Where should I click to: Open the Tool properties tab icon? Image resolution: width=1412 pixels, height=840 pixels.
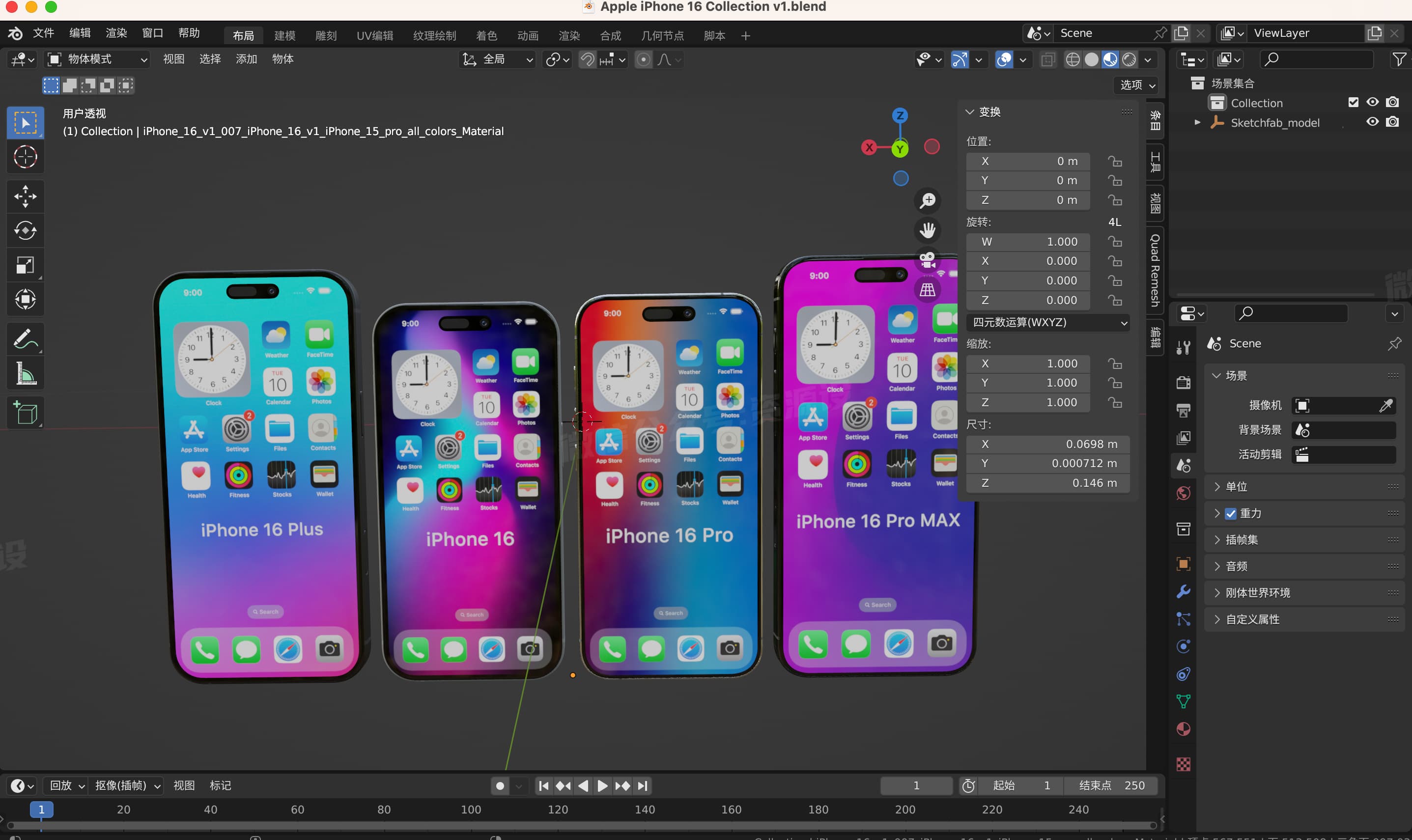tap(1184, 348)
